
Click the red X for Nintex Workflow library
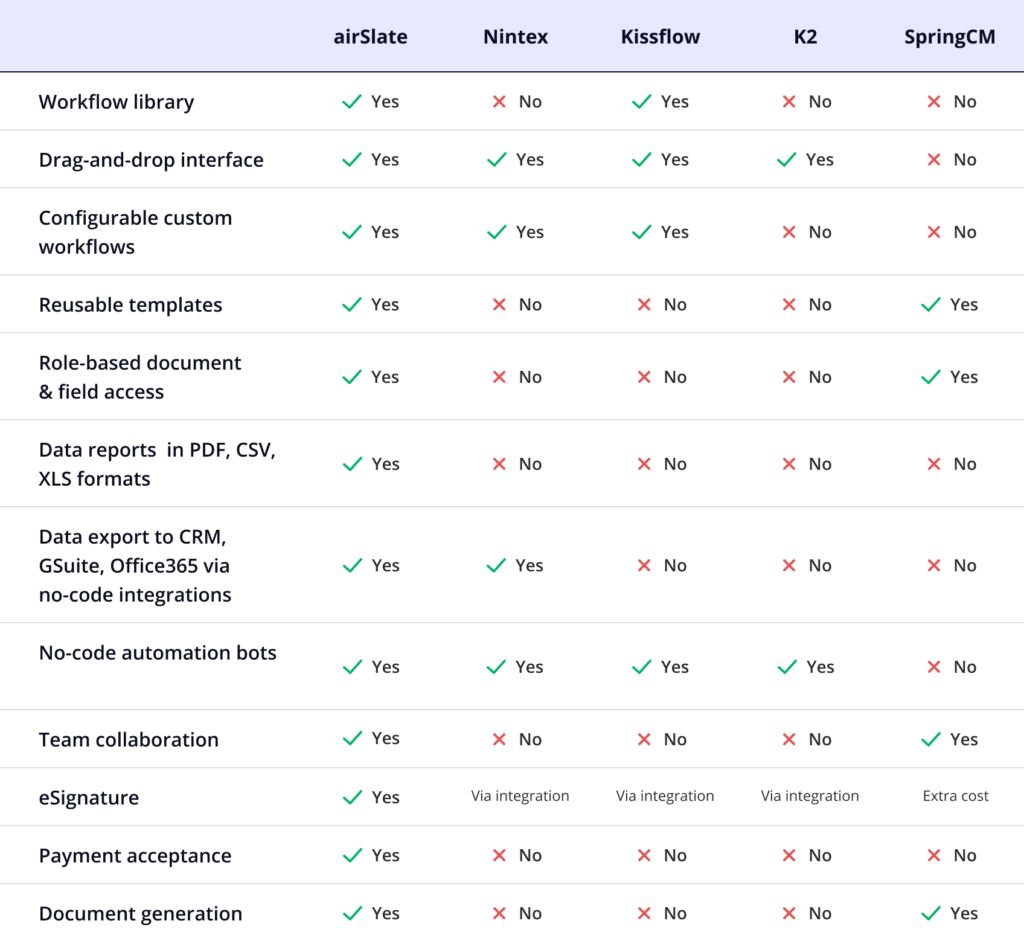[x=499, y=102]
